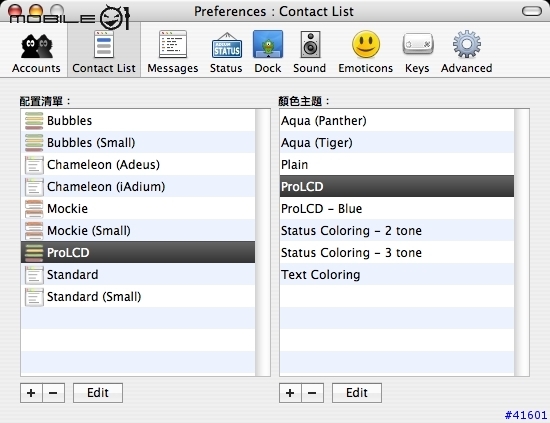Select Standard (Small) layout name
The image size is (550, 423).
coord(94,297)
